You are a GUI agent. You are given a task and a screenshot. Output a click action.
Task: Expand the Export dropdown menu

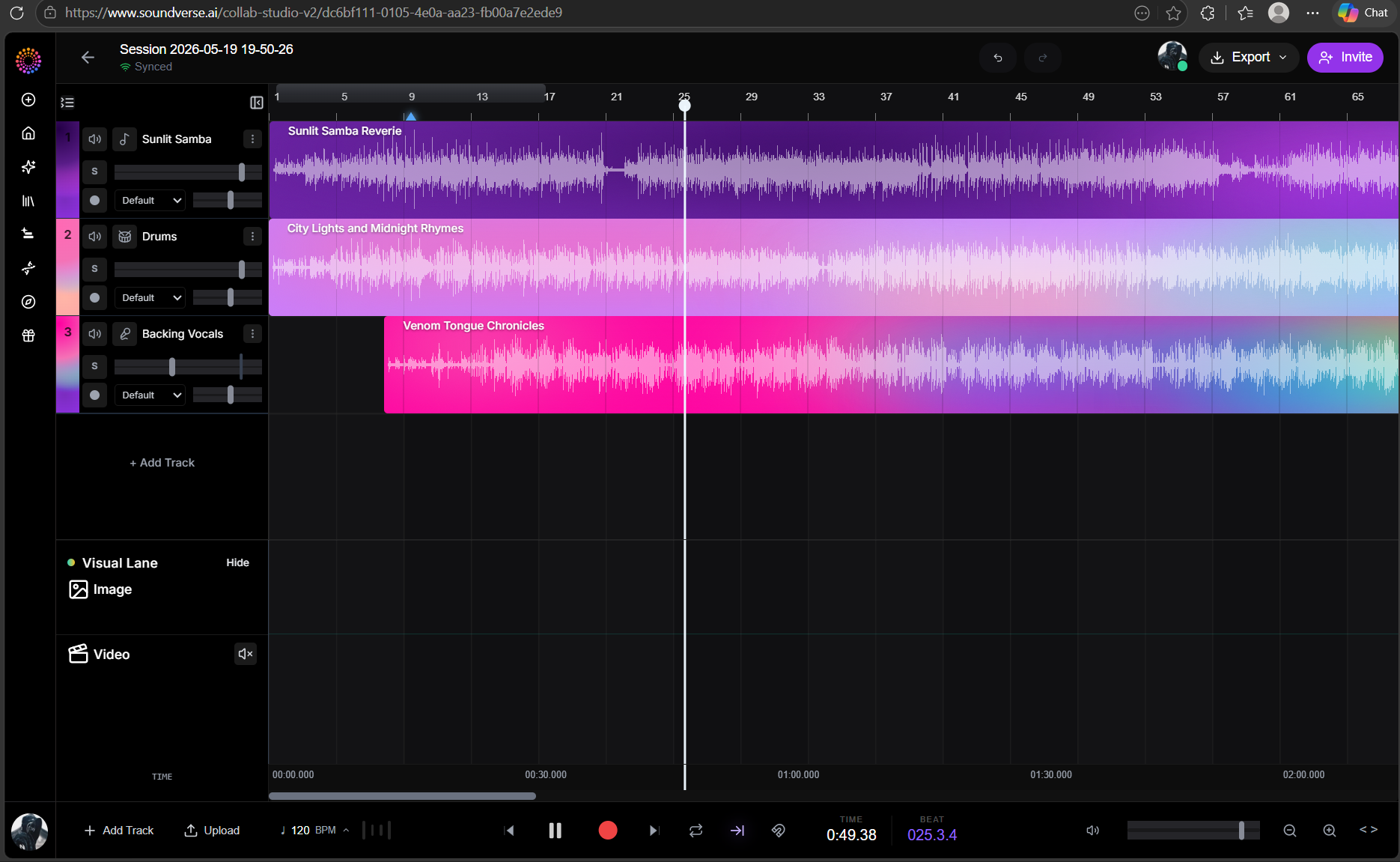[1249, 58]
